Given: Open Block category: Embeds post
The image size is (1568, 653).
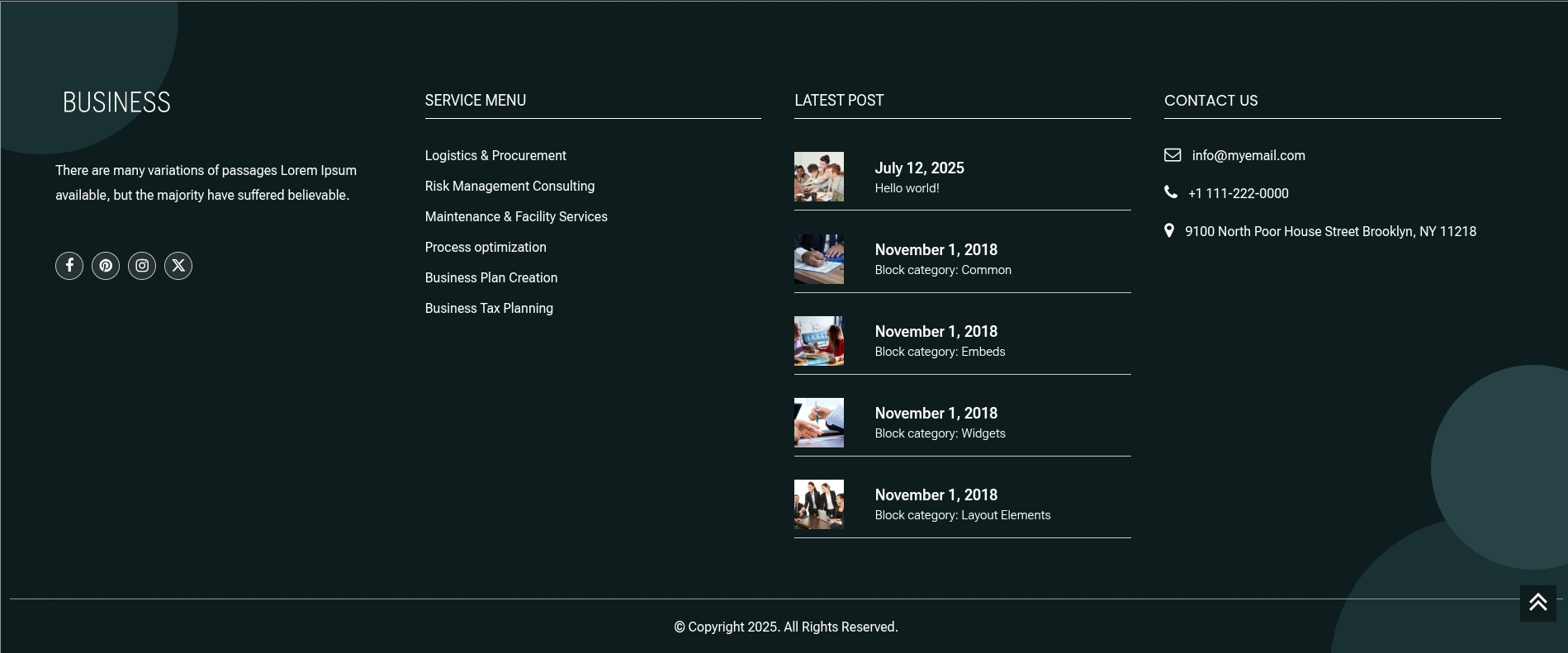Looking at the screenshot, I should pyautogui.click(x=940, y=352).
